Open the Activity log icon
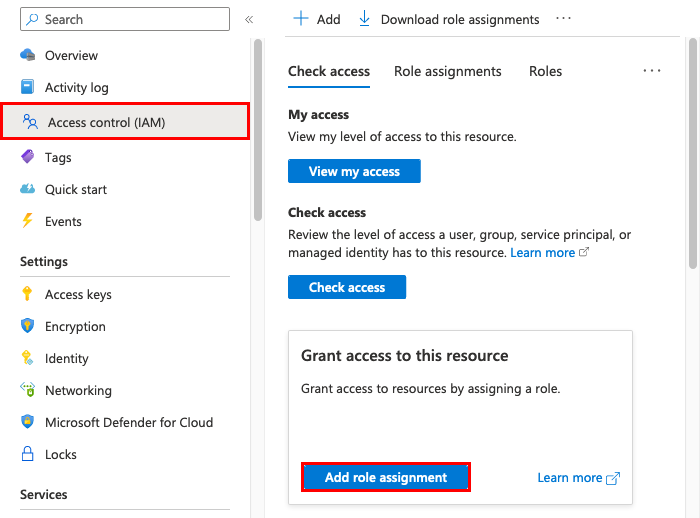This screenshot has height=518, width=700. click(x=28, y=87)
